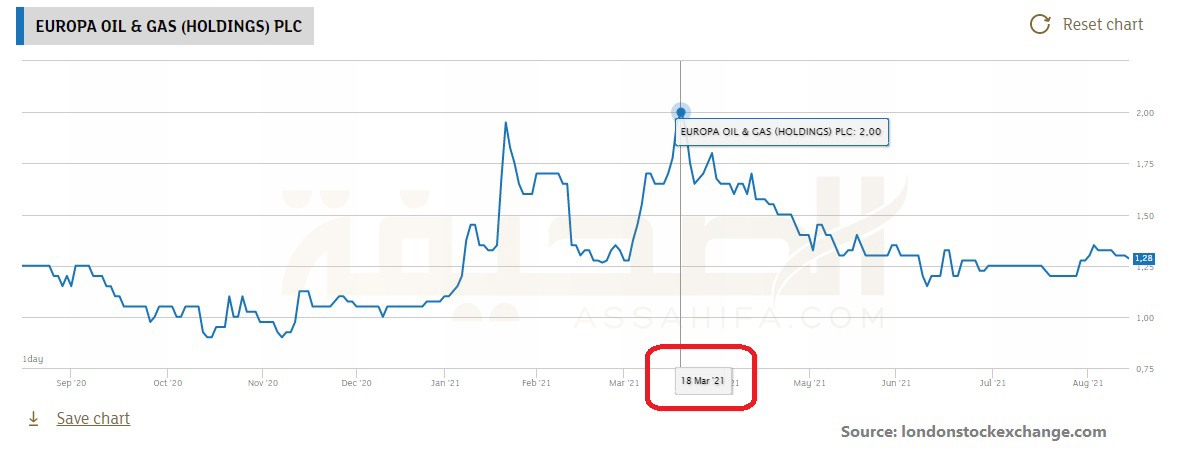Click the Save chart download arrow icon
The width and height of the screenshot is (1187, 457).
point(33,419)
